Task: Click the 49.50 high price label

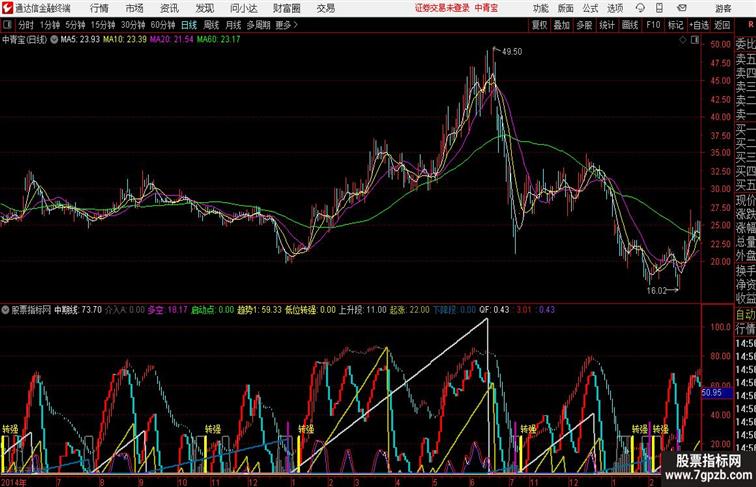Action: [x=512, y=52]
